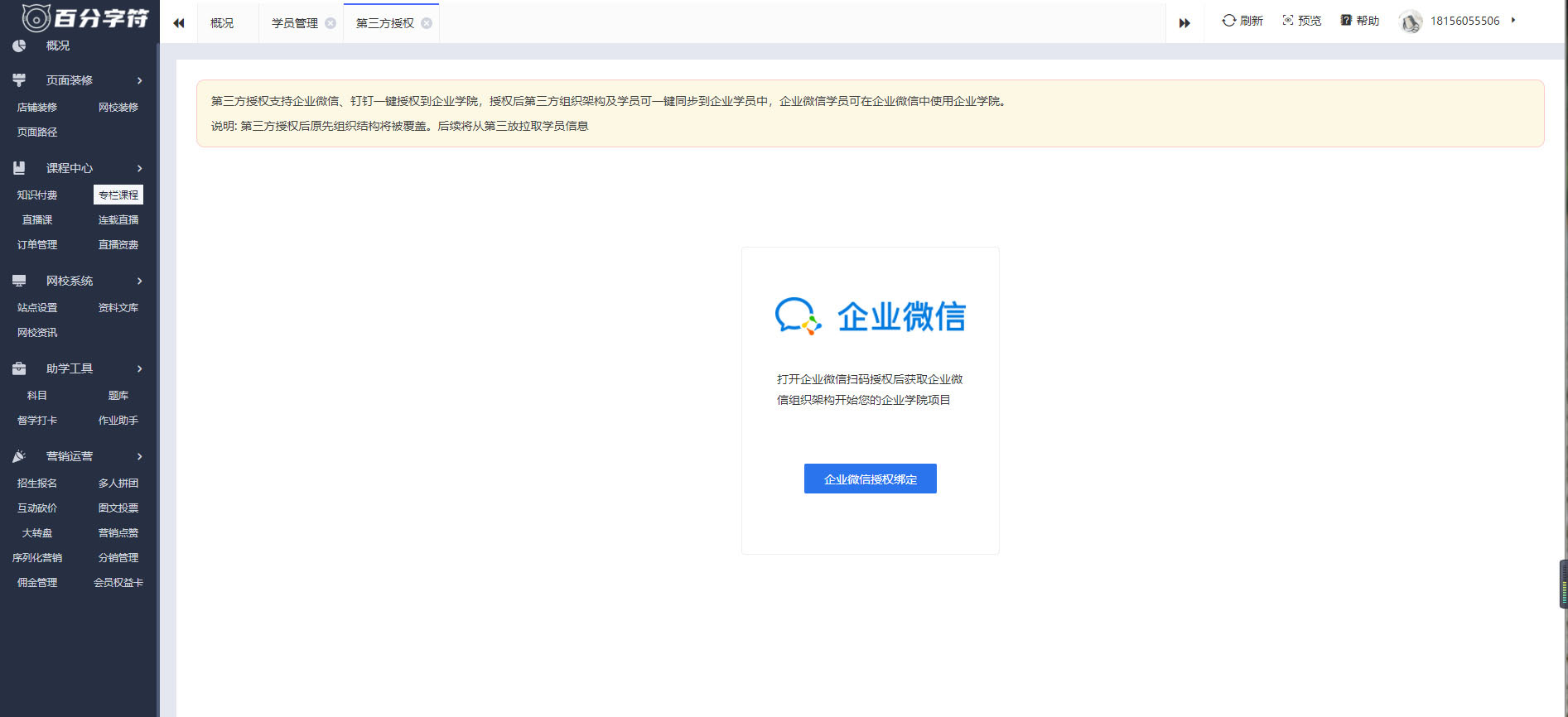Click the 刷新 refresh label
This screenshot has width=1568, height=717.
pos(1252,21)
